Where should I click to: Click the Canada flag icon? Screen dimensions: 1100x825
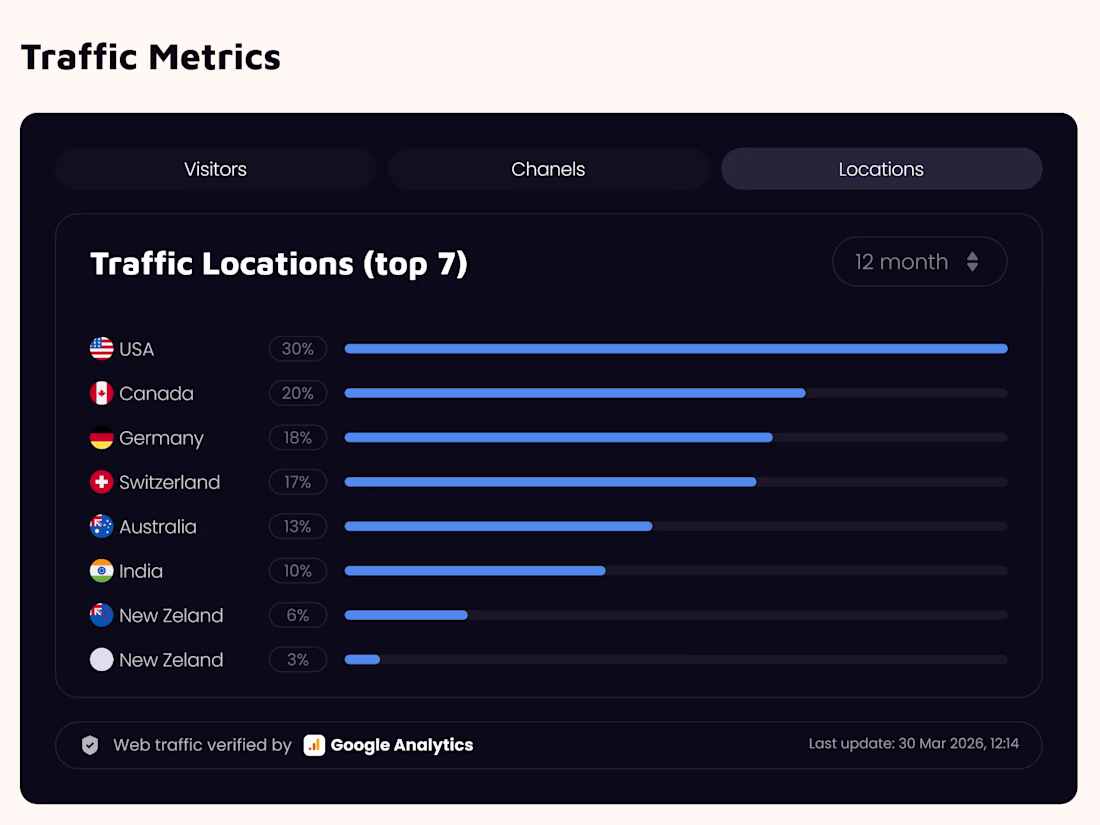[x=102, y=393]
